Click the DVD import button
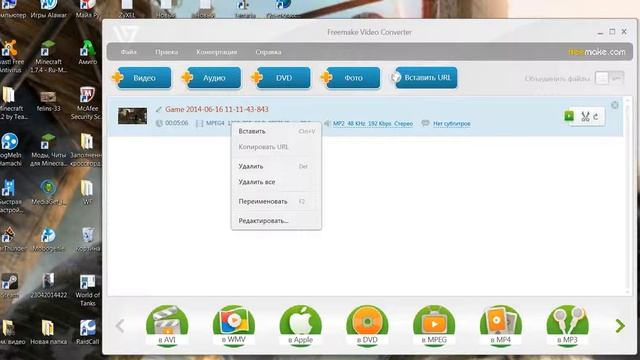The width and height of the screenshot is (640, 360). [281, 78]
